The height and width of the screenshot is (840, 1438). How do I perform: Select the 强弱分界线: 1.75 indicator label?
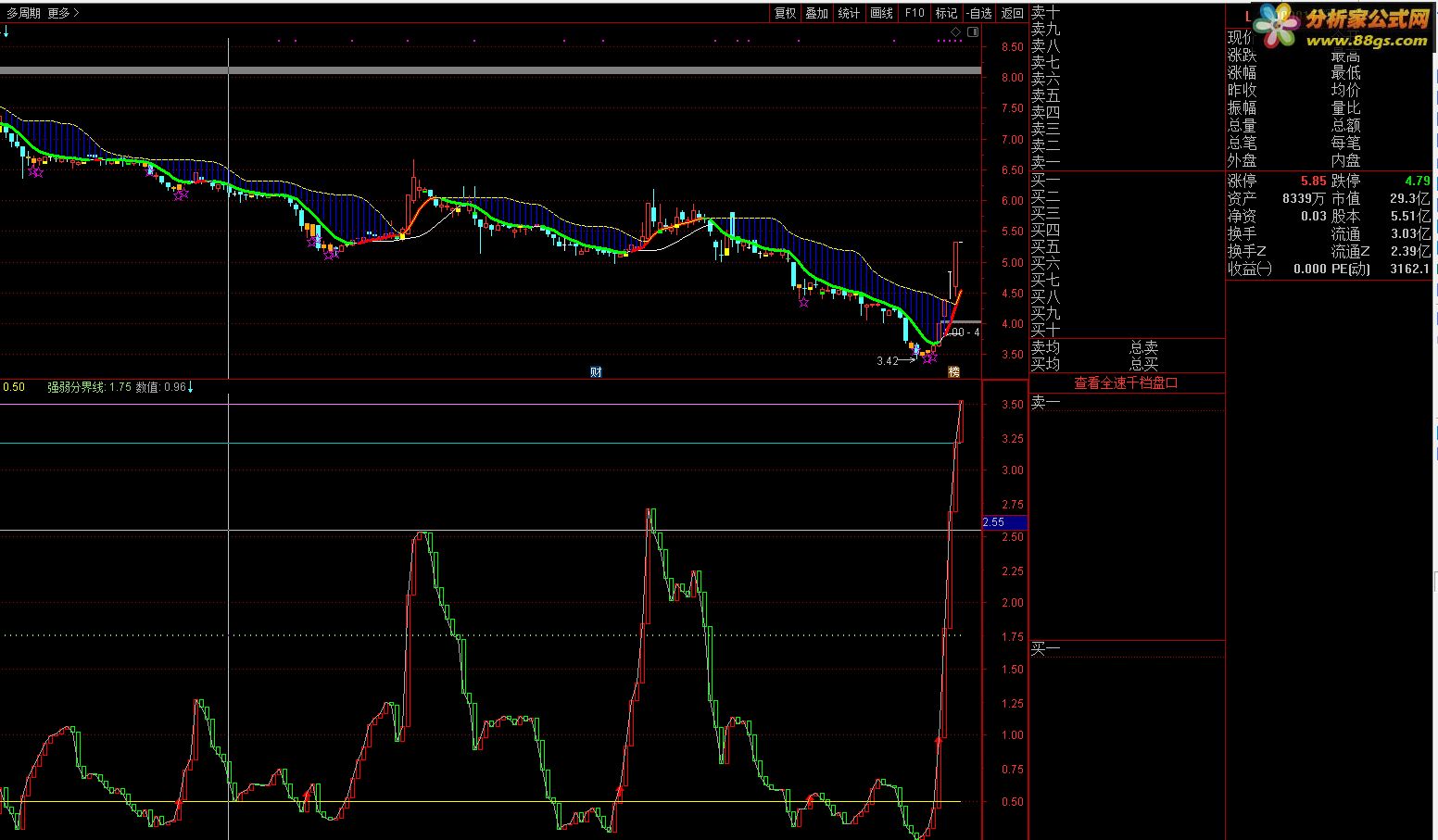point(89,387)
